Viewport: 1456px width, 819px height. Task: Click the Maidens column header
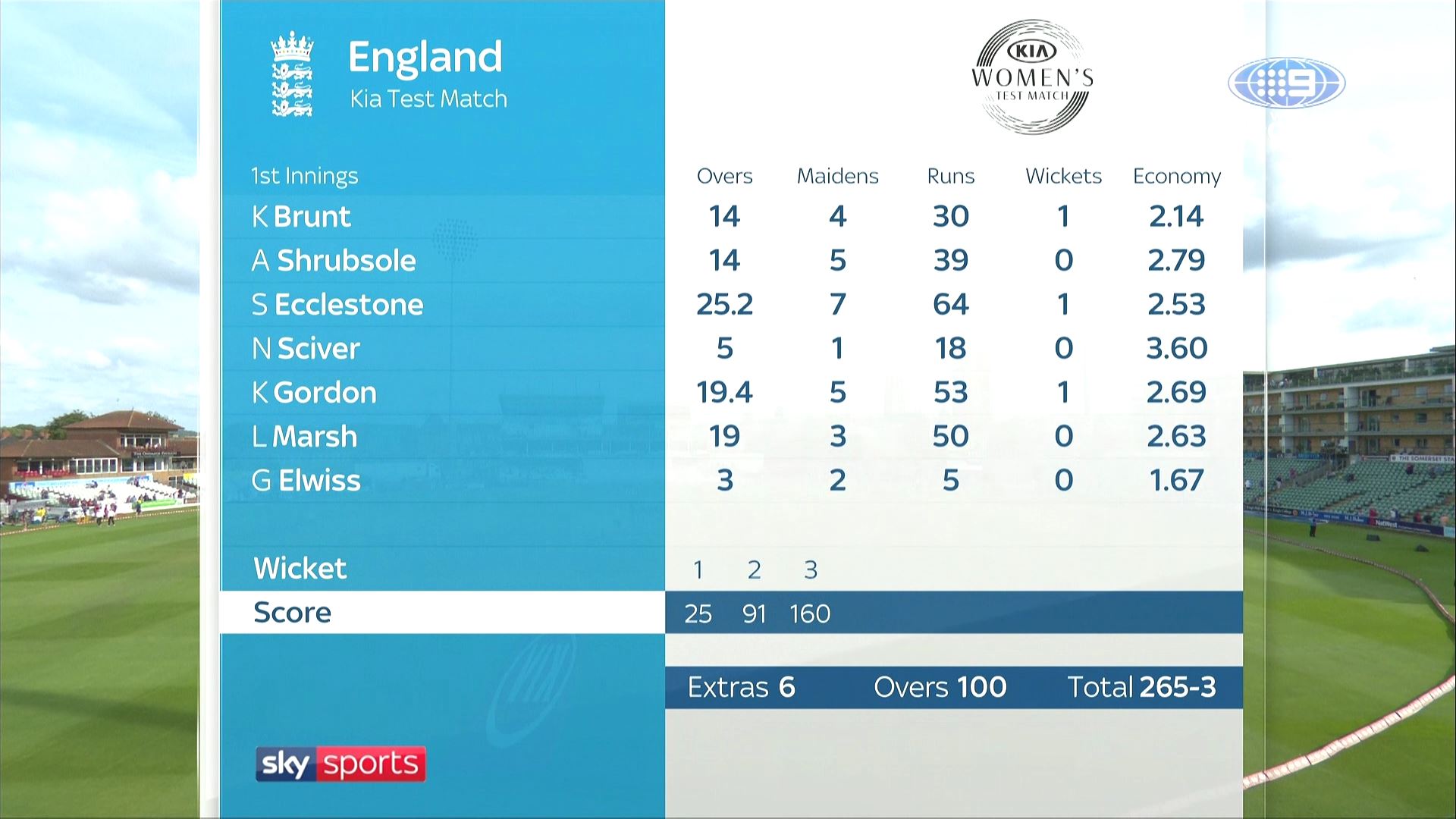pos(837,176)
